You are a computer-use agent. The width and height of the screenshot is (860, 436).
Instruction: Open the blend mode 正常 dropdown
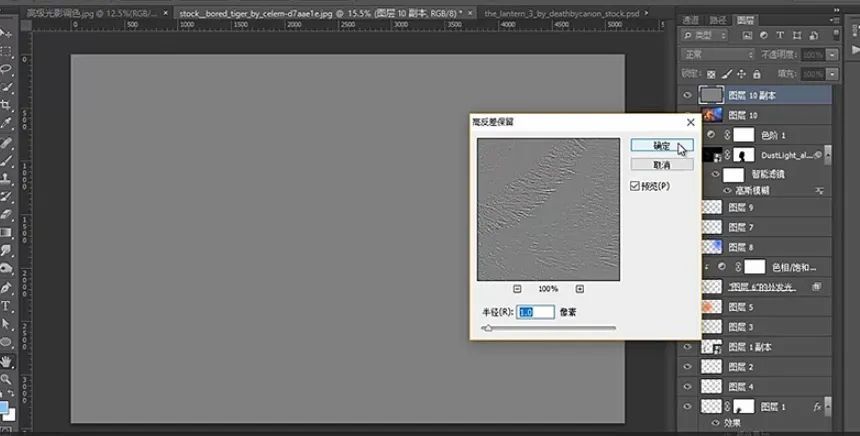[717, 54]
